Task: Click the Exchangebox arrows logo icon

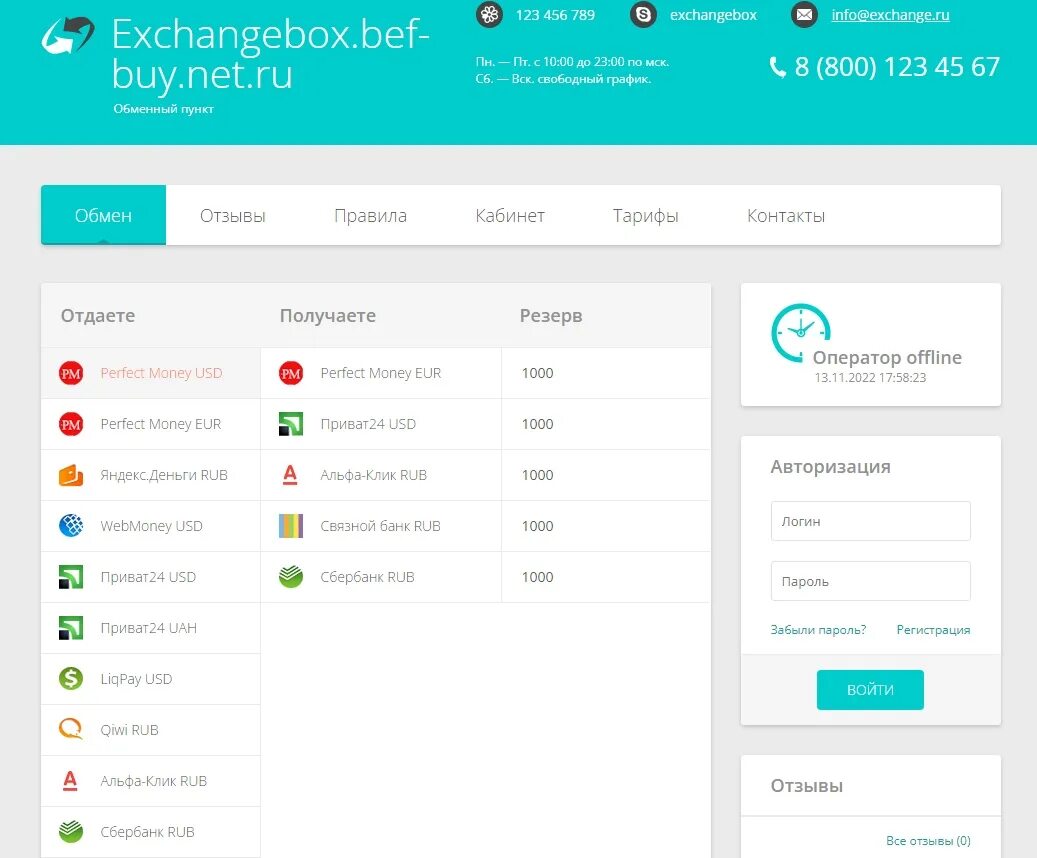Action: (67, 36)
